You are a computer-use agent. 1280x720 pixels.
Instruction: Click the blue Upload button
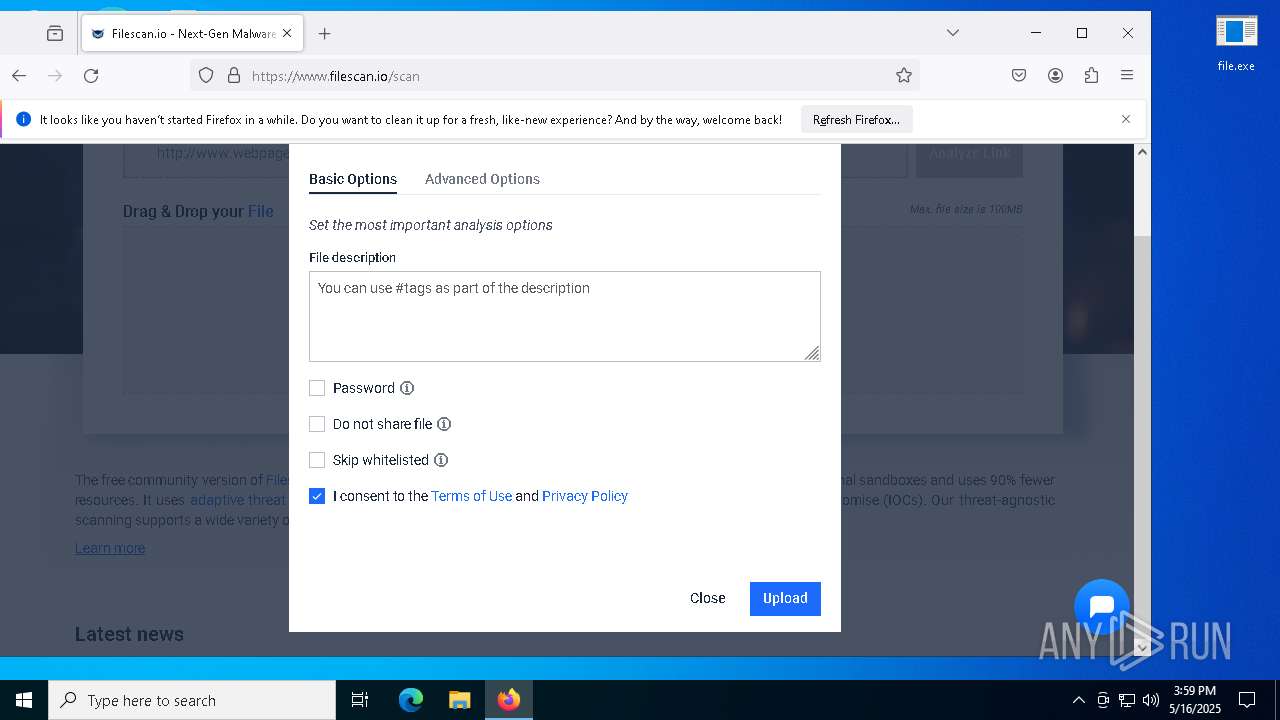[x=785, y=598]
